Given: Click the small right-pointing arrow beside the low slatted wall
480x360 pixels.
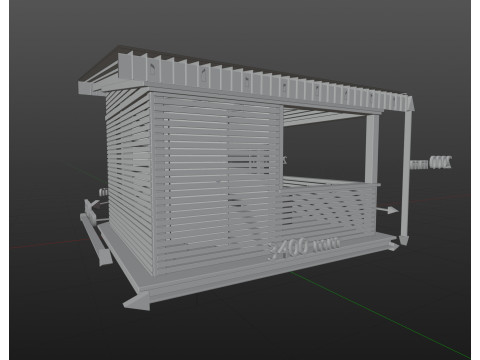Looking at the screenshot, I should [x=387, y=210].
